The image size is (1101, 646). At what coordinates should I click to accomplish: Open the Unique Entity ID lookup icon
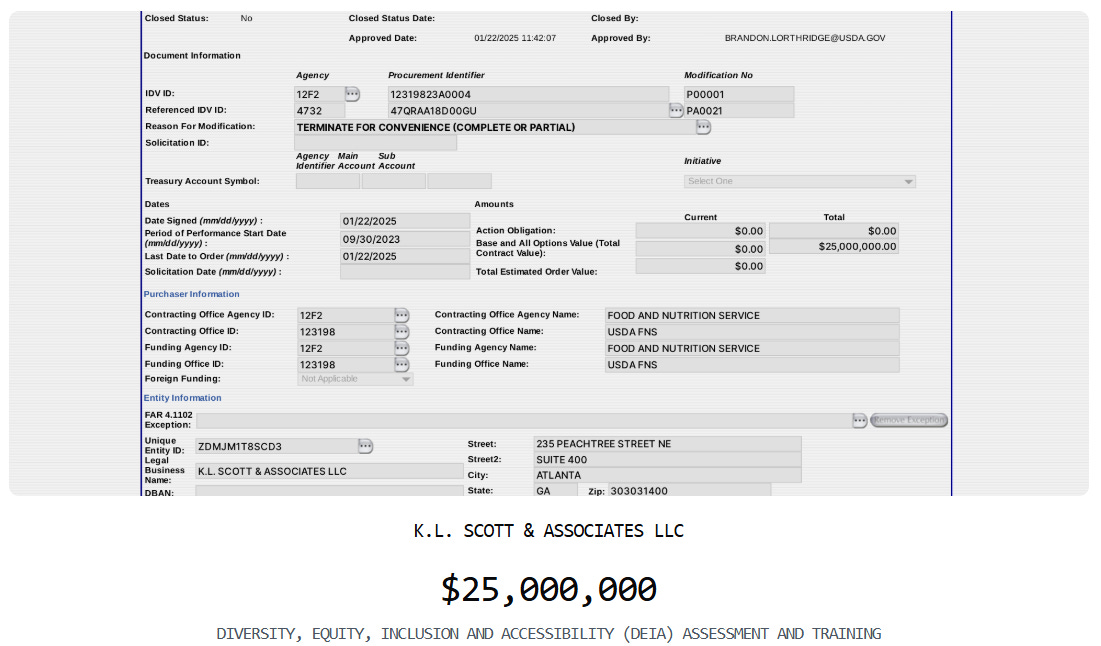coord(366,445)
